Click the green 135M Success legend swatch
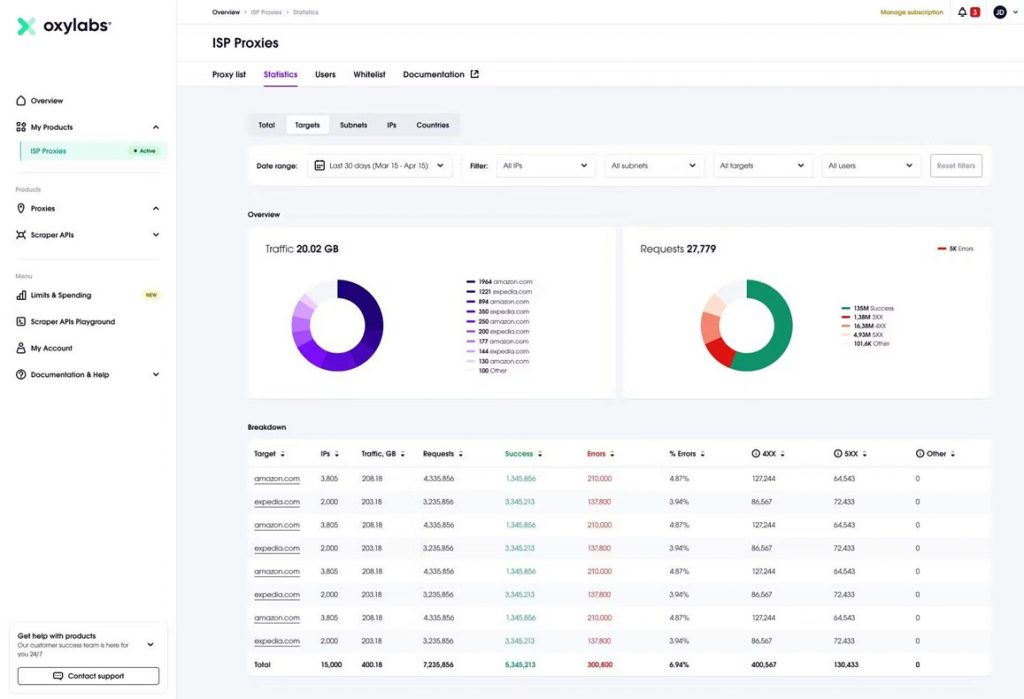 (x=846, y=308)
